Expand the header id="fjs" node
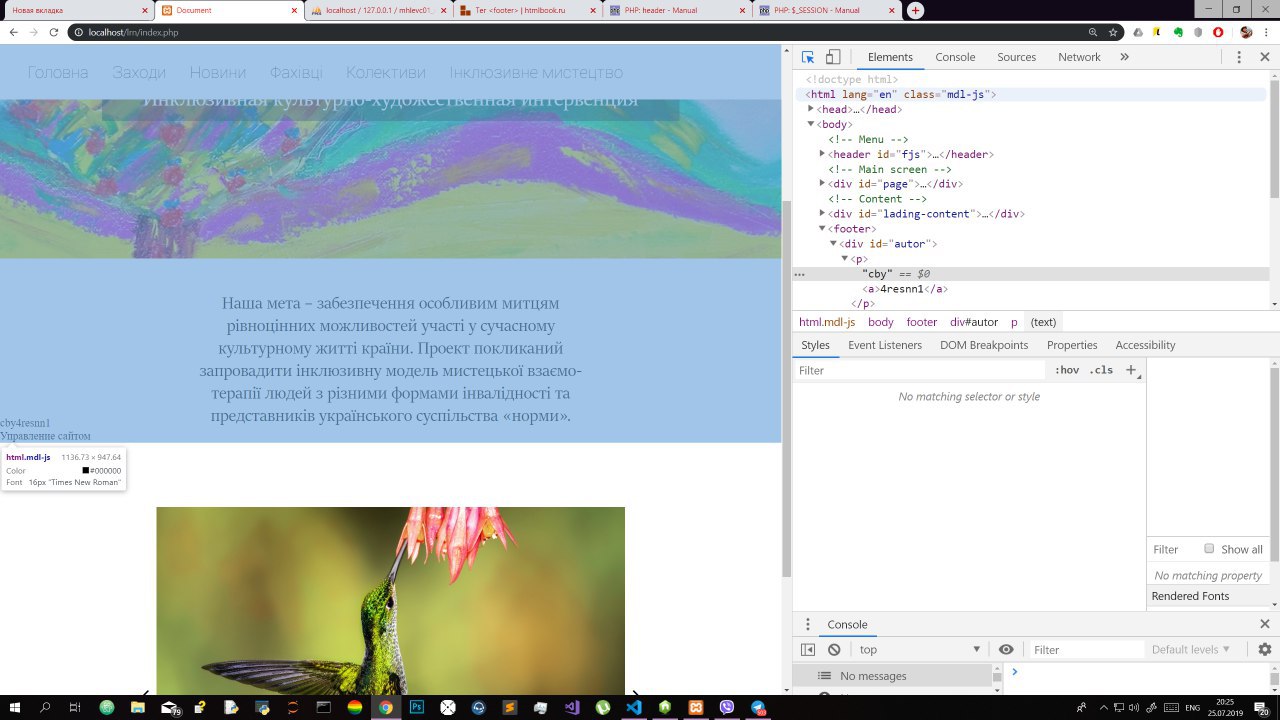1280x720 pixels. (x=822, y=154)
